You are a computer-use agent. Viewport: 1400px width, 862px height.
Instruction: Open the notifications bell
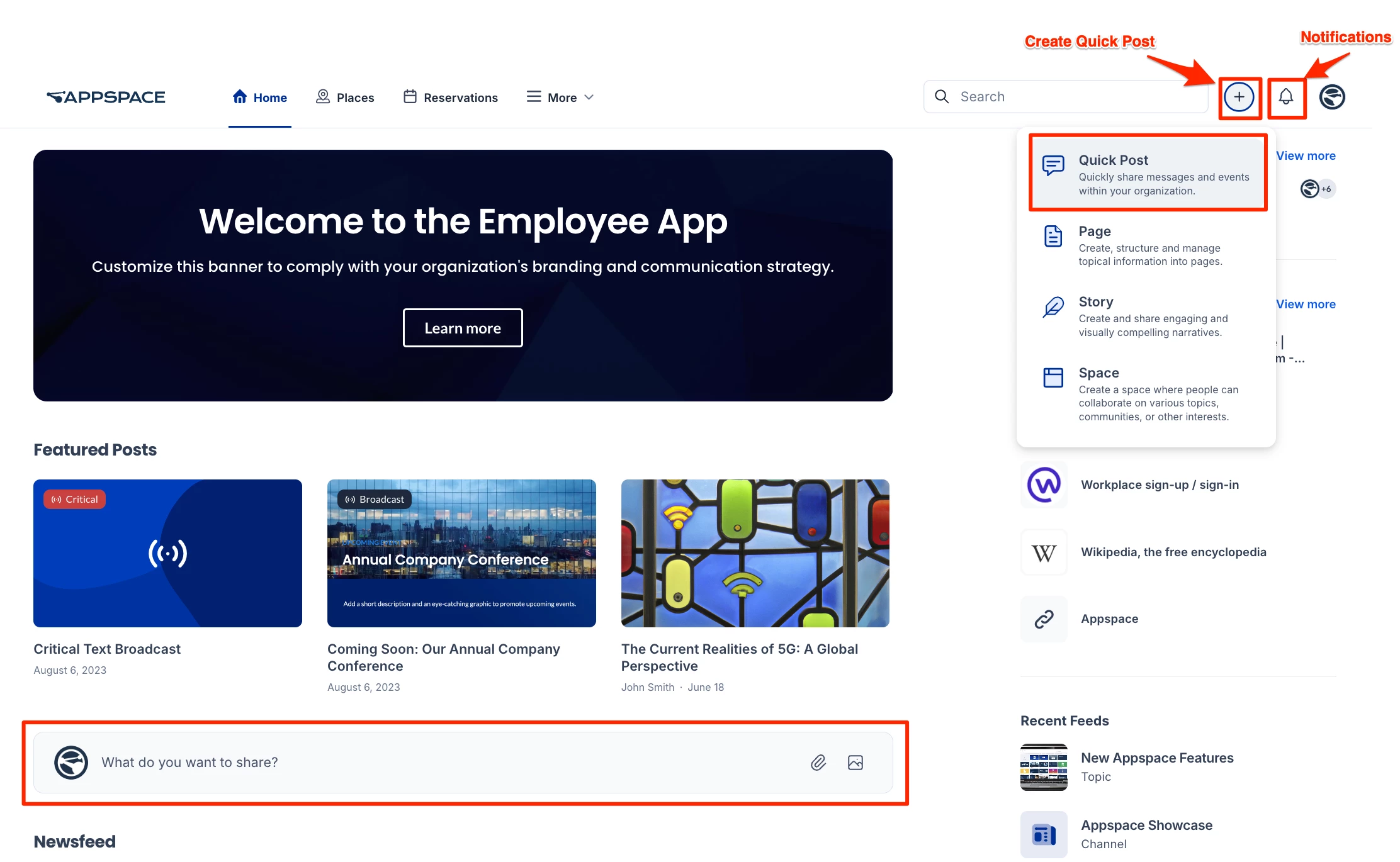click(1286, 97)
